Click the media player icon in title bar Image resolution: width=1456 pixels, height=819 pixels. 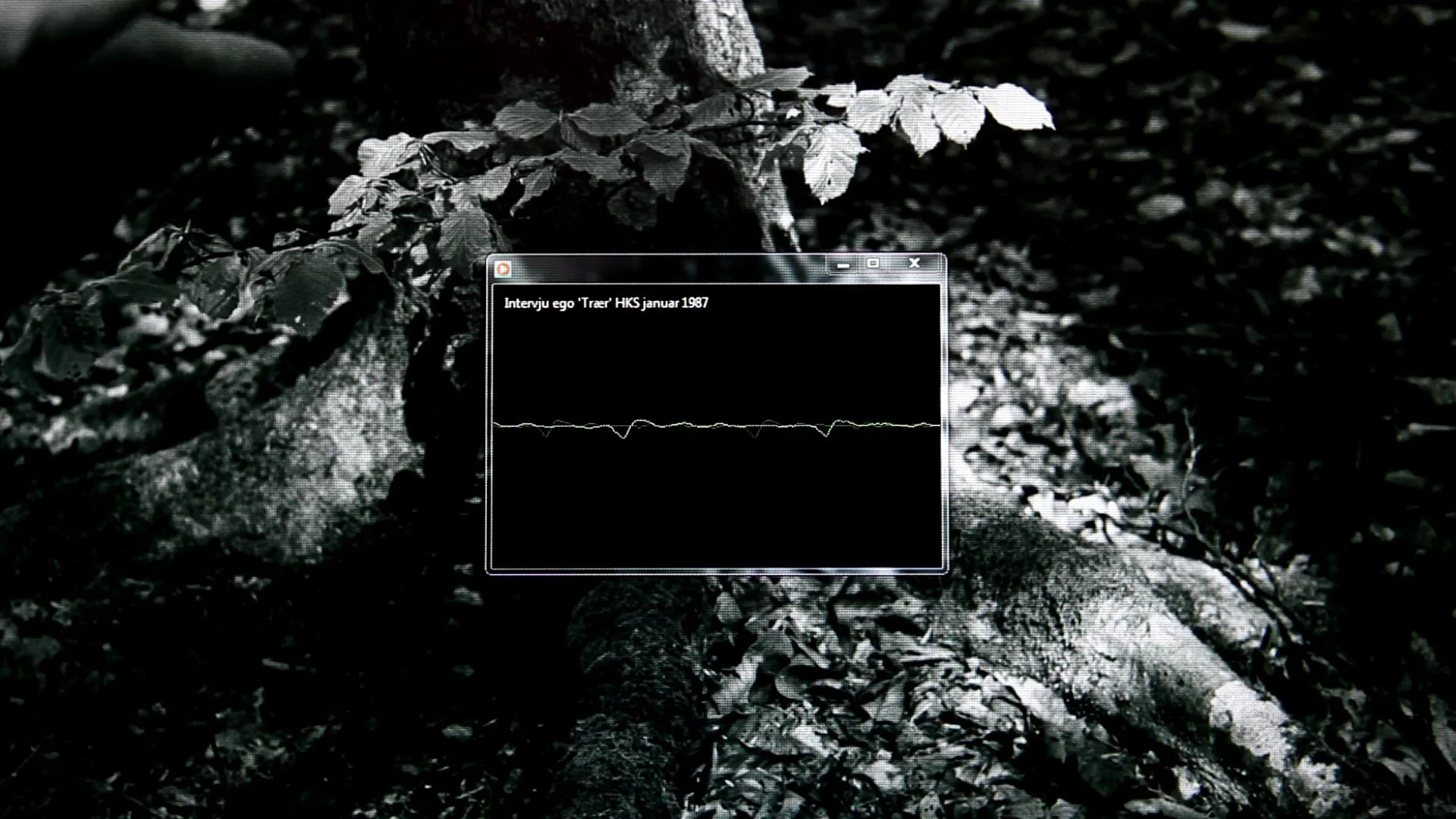click(502, 268)
